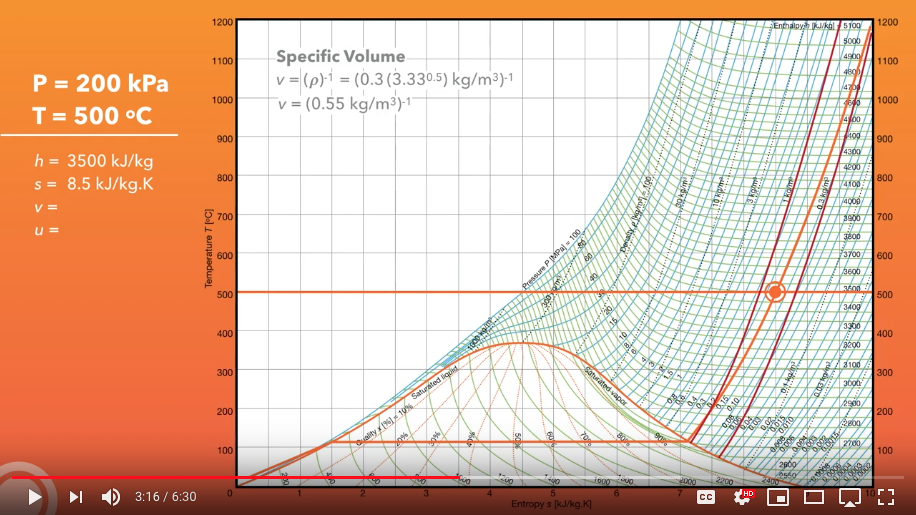
Task: Open the cast to screen icon
Action: click(x=850, y=497)
